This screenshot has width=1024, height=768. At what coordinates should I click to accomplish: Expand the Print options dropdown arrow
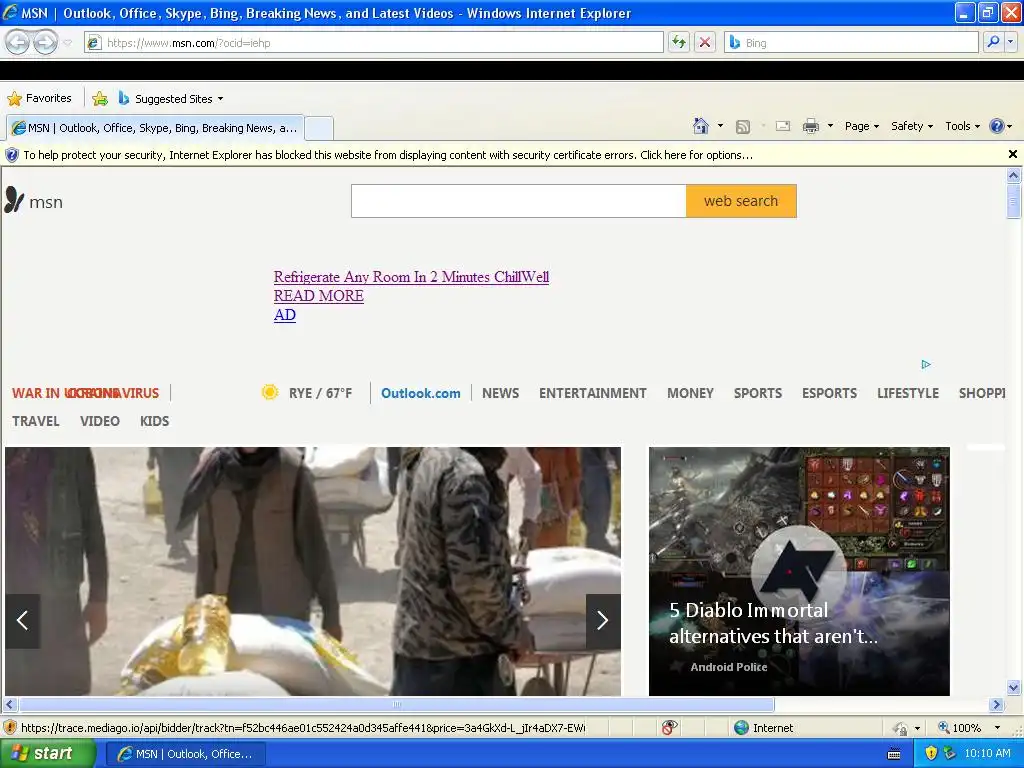point(830,126)
